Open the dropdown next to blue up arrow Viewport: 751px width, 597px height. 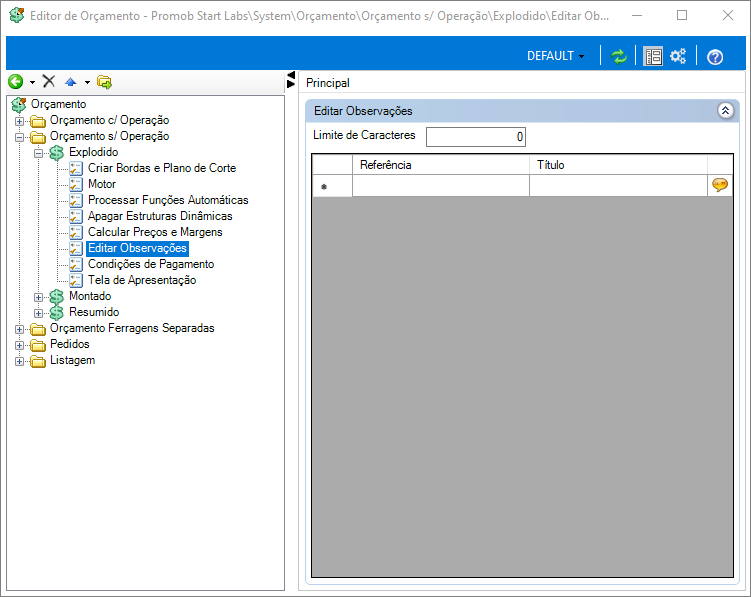coord(87,82)
